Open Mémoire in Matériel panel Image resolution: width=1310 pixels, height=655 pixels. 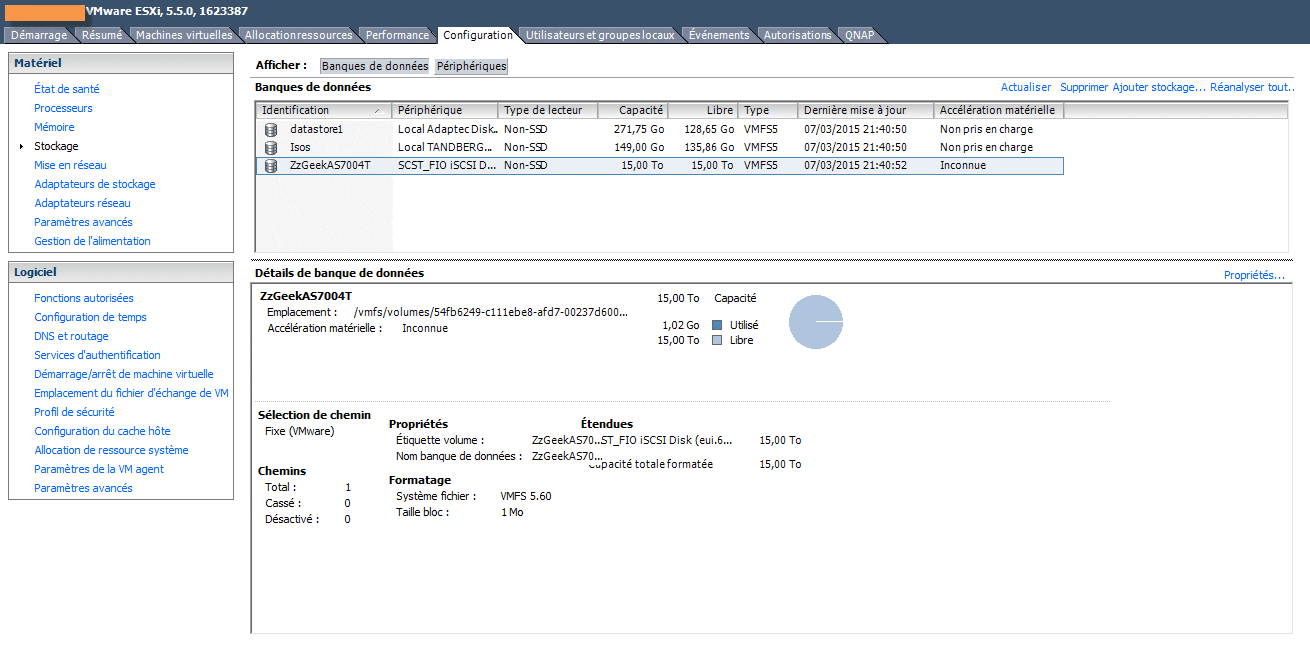[x=54, y=127]
